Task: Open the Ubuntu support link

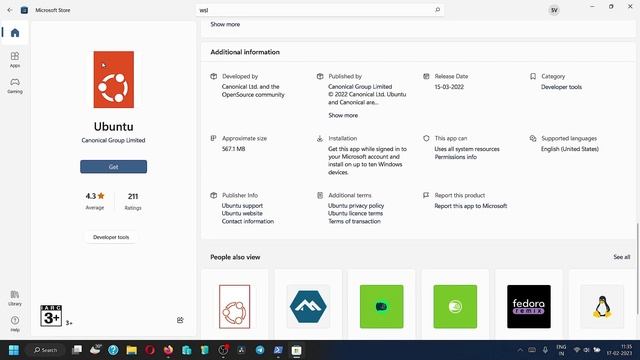Action: coord(242,206)
